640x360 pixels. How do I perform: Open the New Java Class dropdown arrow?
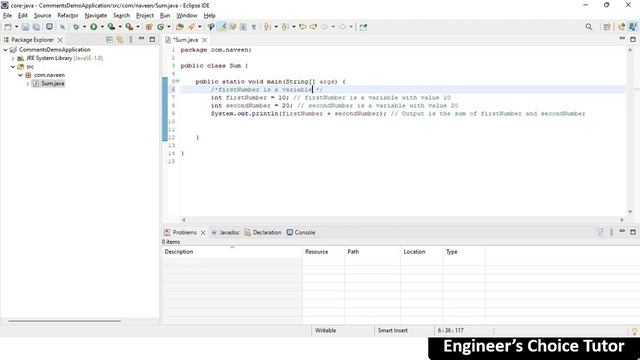point(169,27)
